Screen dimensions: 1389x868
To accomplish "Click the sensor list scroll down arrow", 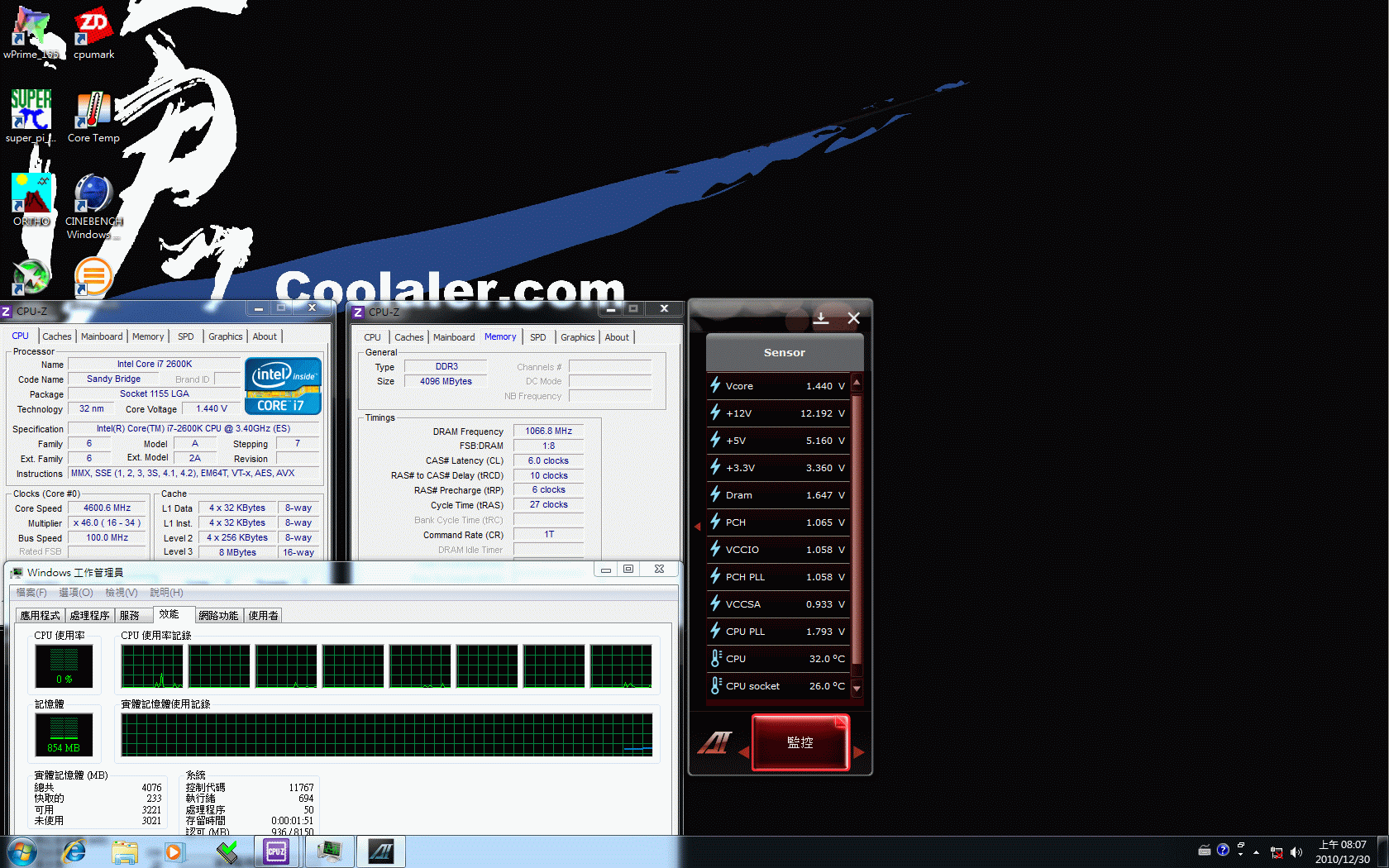I will click(857, 688).
